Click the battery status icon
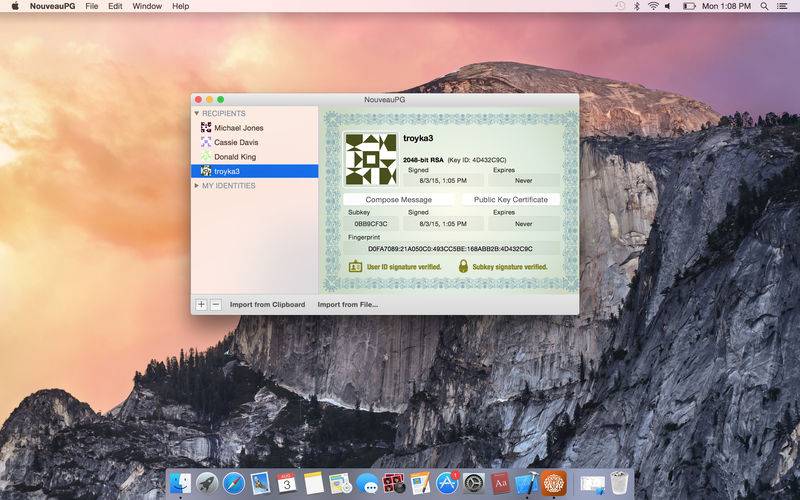800x500 pixels. (689, 6)
